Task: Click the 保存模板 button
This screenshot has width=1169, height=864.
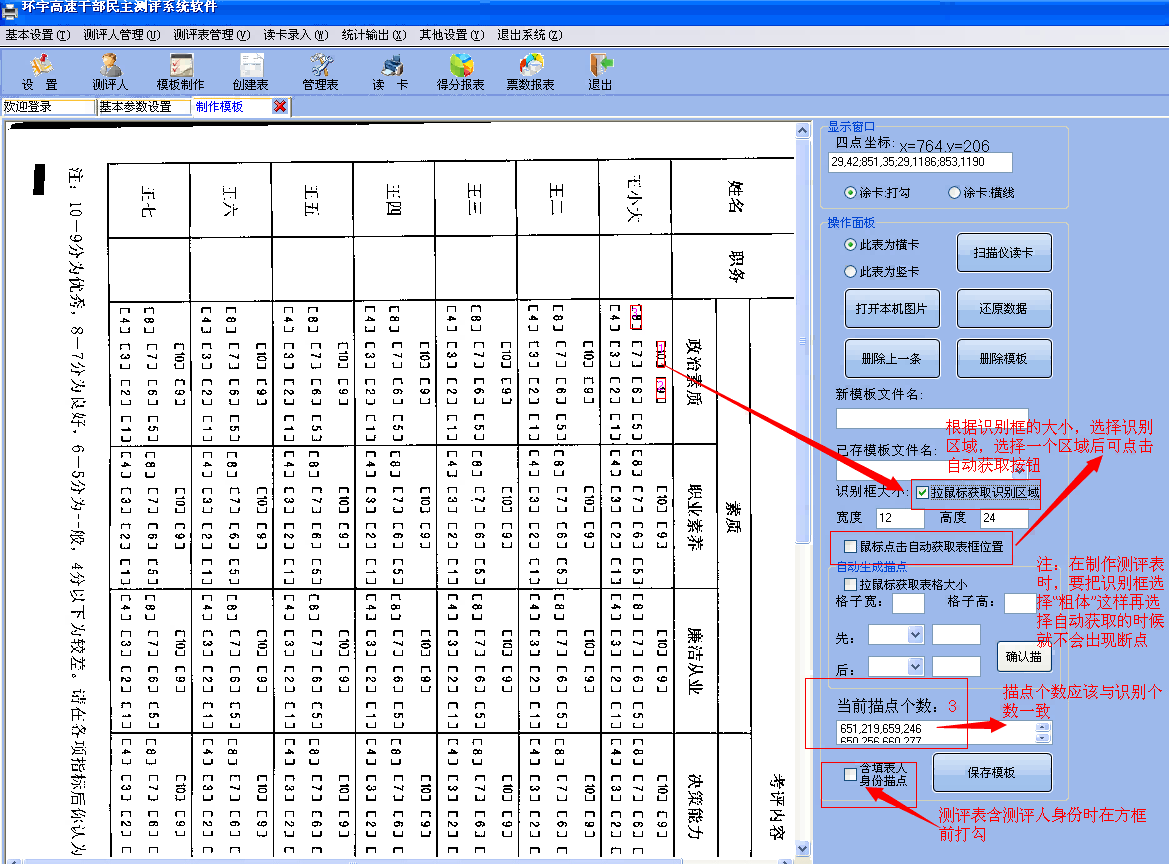Action: pos(992,772)
